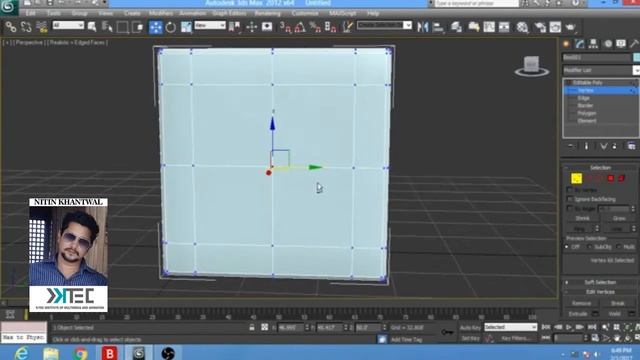Collapse the Edit Vertices rollout
This screenshot has width=640, height=360.
coord(600,292)
